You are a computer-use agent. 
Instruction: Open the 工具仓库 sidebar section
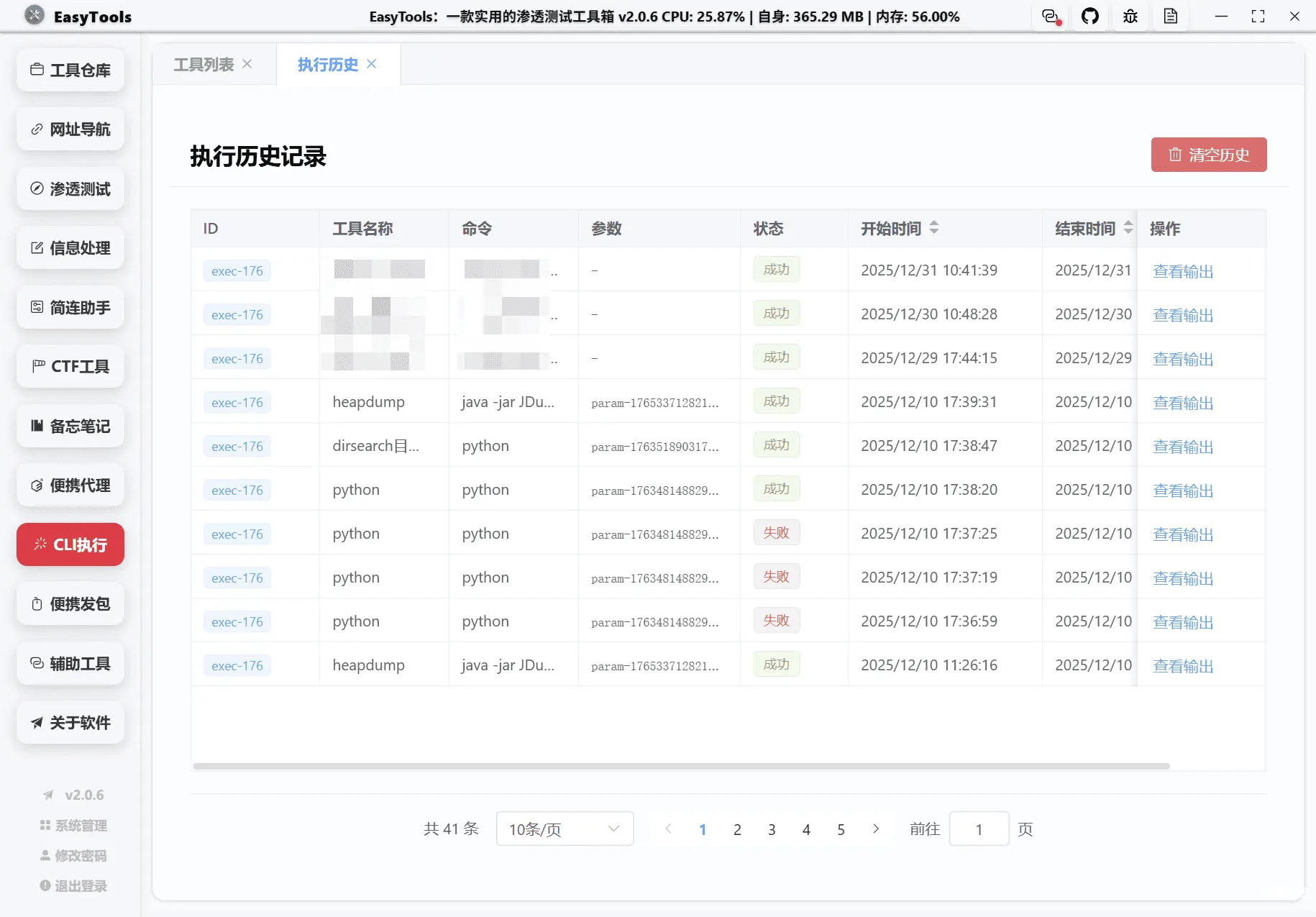coord(70,70)
